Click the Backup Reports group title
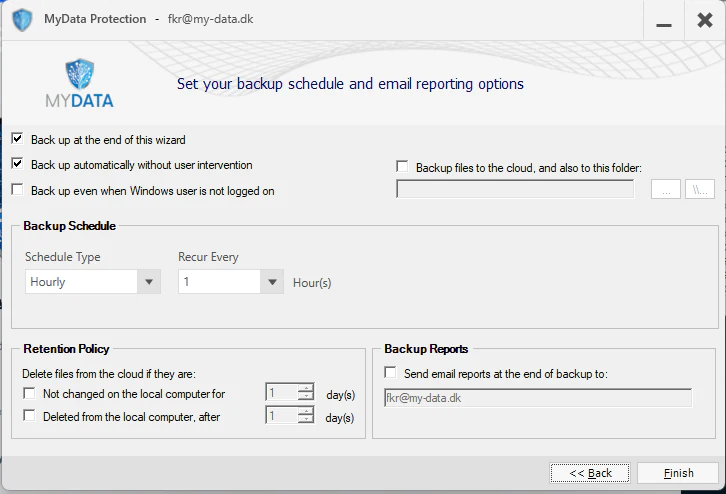The height and width of the screenshot is (494, 726). point(426,349)
